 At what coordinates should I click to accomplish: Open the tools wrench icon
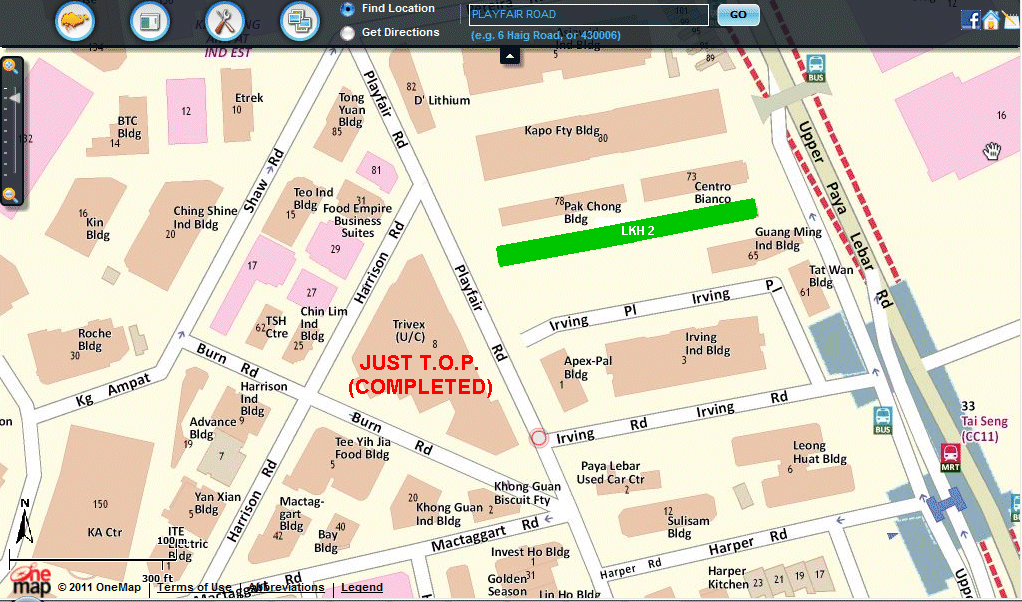tap(224, 20)
